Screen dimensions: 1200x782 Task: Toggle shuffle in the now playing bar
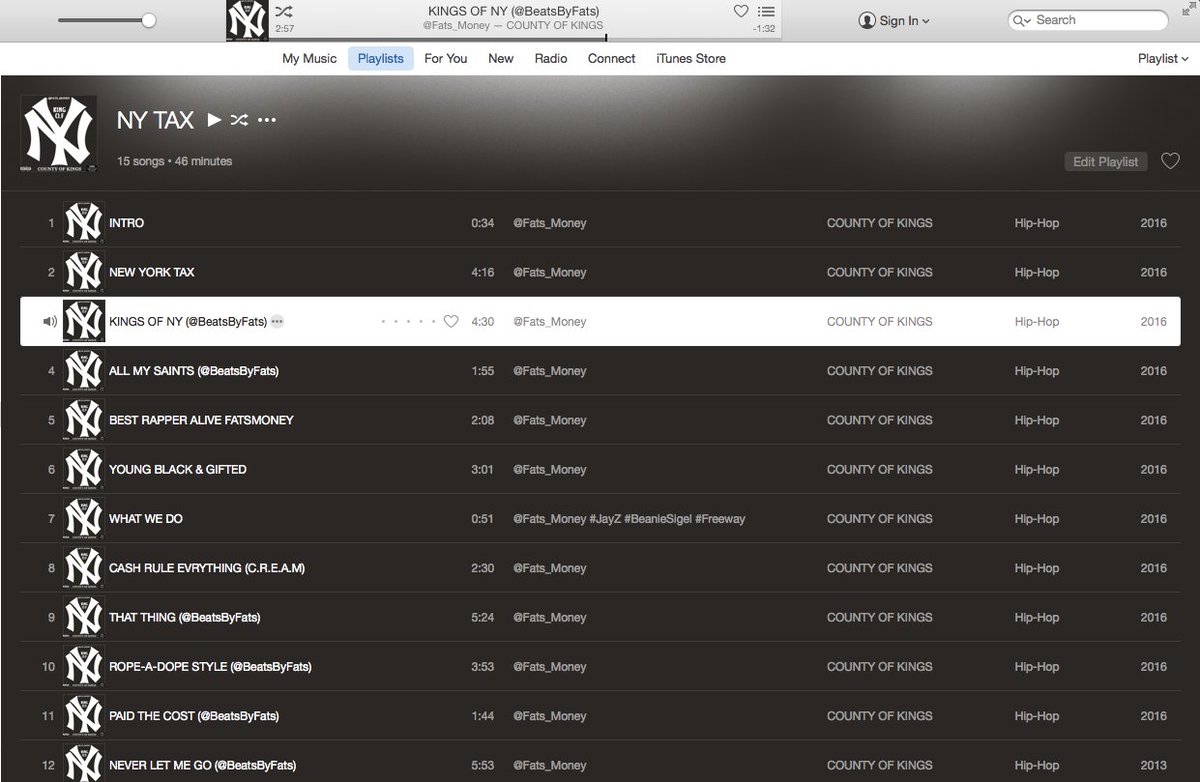click(x=284, y=12)
